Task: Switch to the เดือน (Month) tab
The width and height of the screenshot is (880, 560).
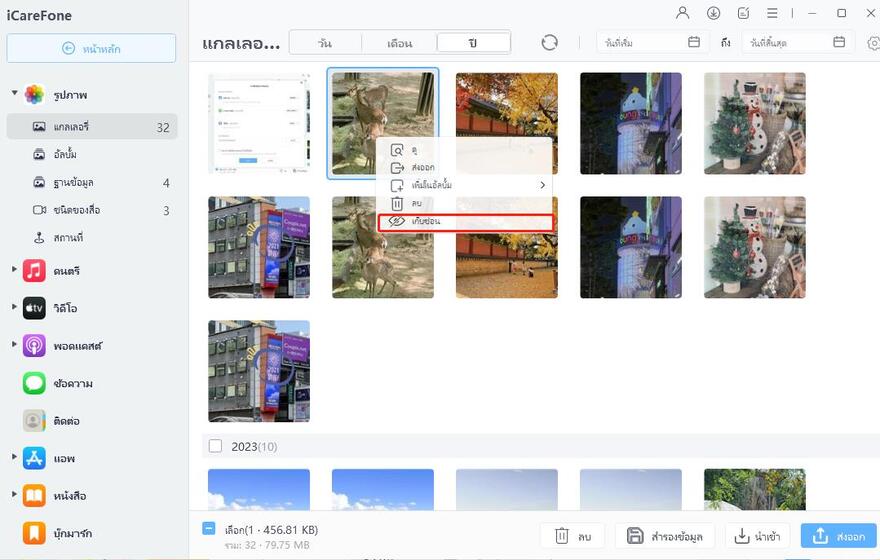Action: tap(399, 43)
